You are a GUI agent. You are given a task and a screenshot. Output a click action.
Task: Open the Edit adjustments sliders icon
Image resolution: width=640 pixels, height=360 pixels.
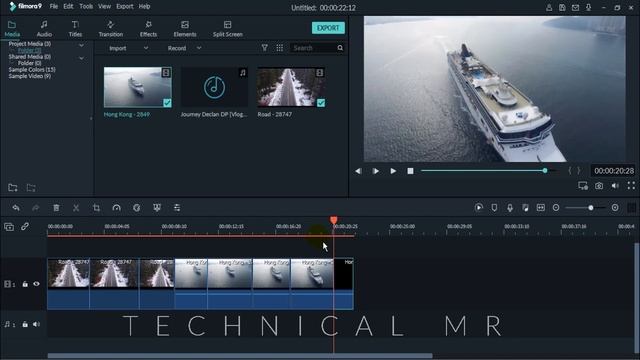[177, 208]
